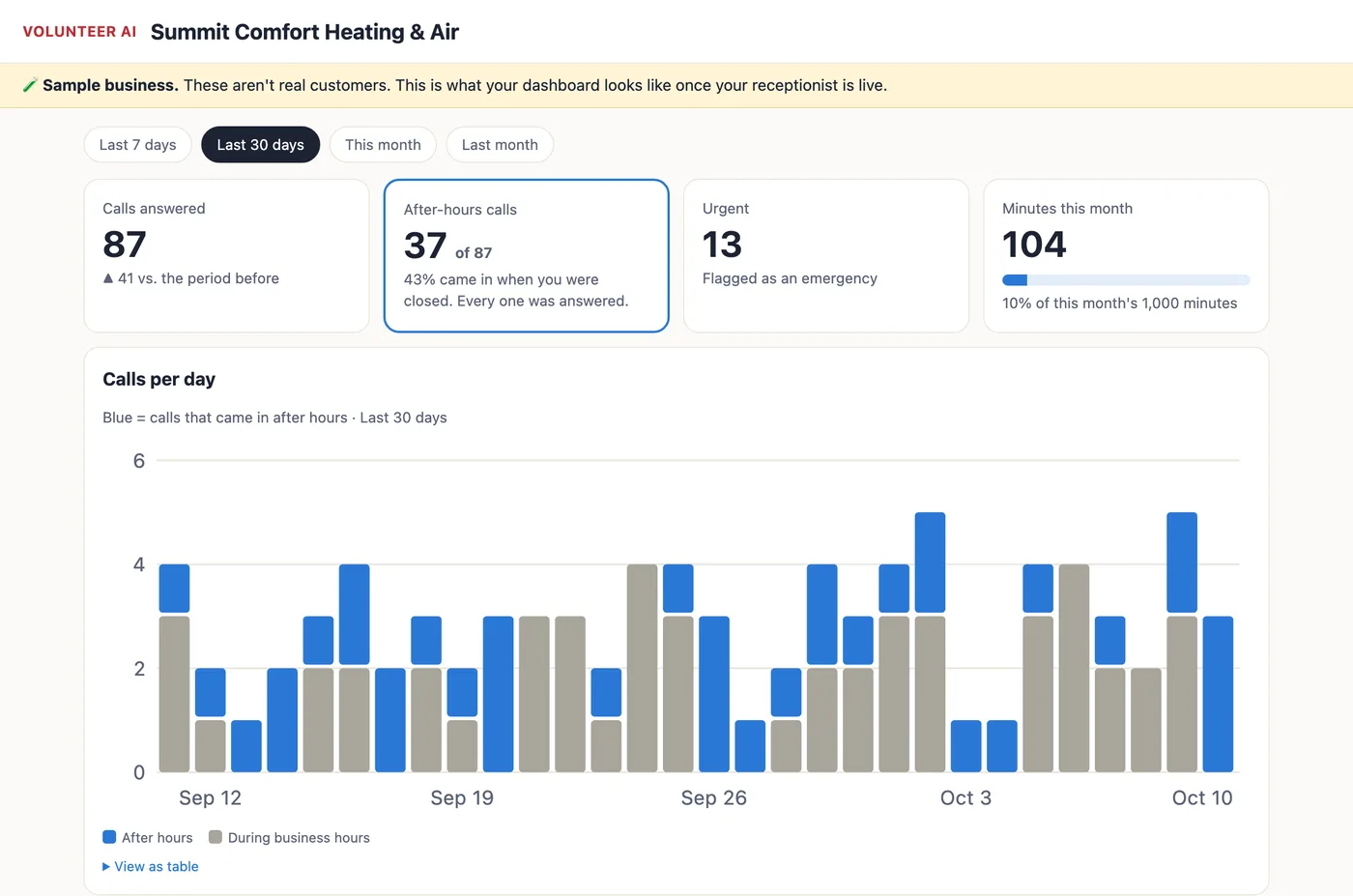
Task: Click the Sep 26 axis label
Action: pos(714,798)
